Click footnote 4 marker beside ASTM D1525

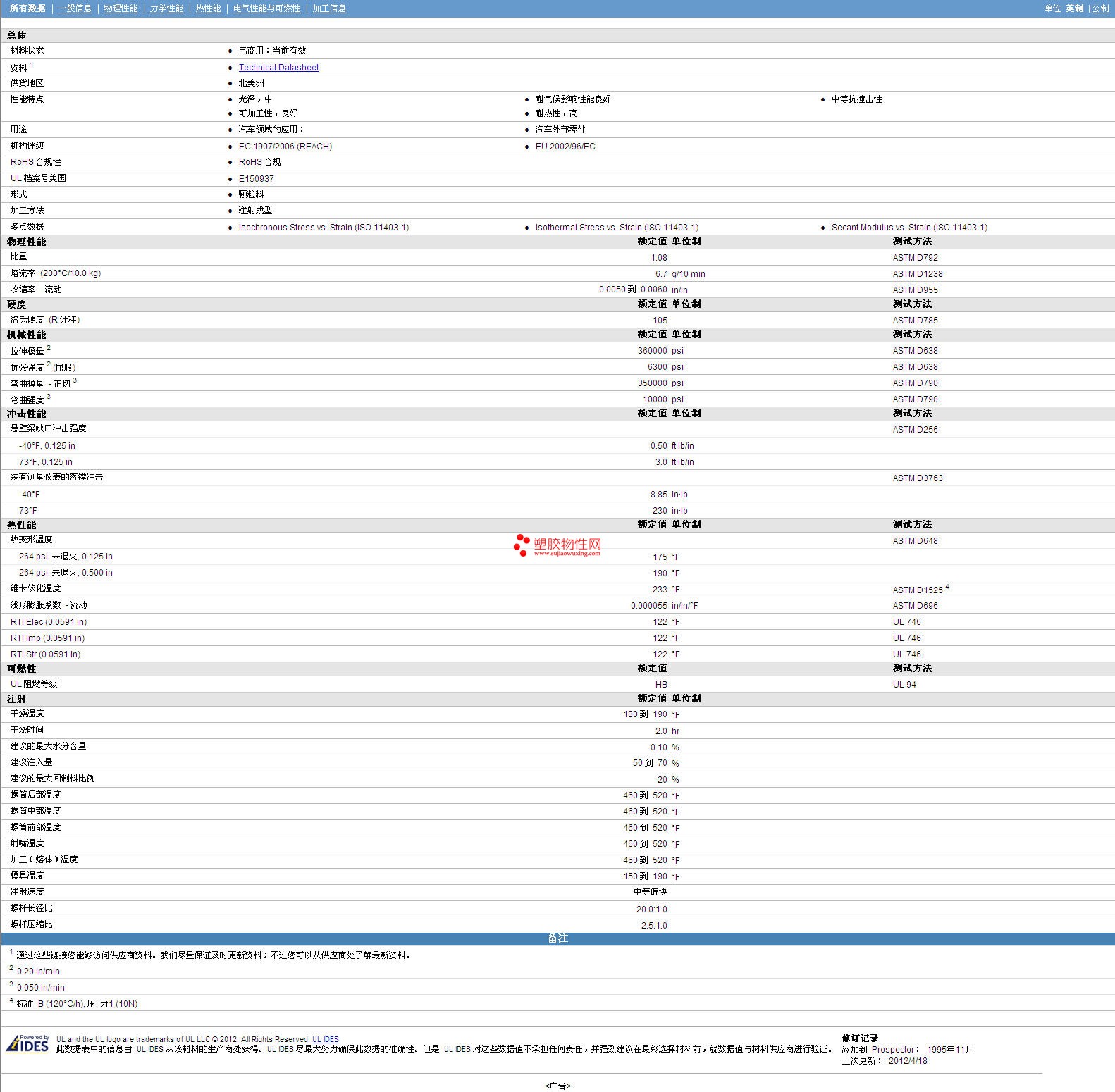(x=947, y=587)
